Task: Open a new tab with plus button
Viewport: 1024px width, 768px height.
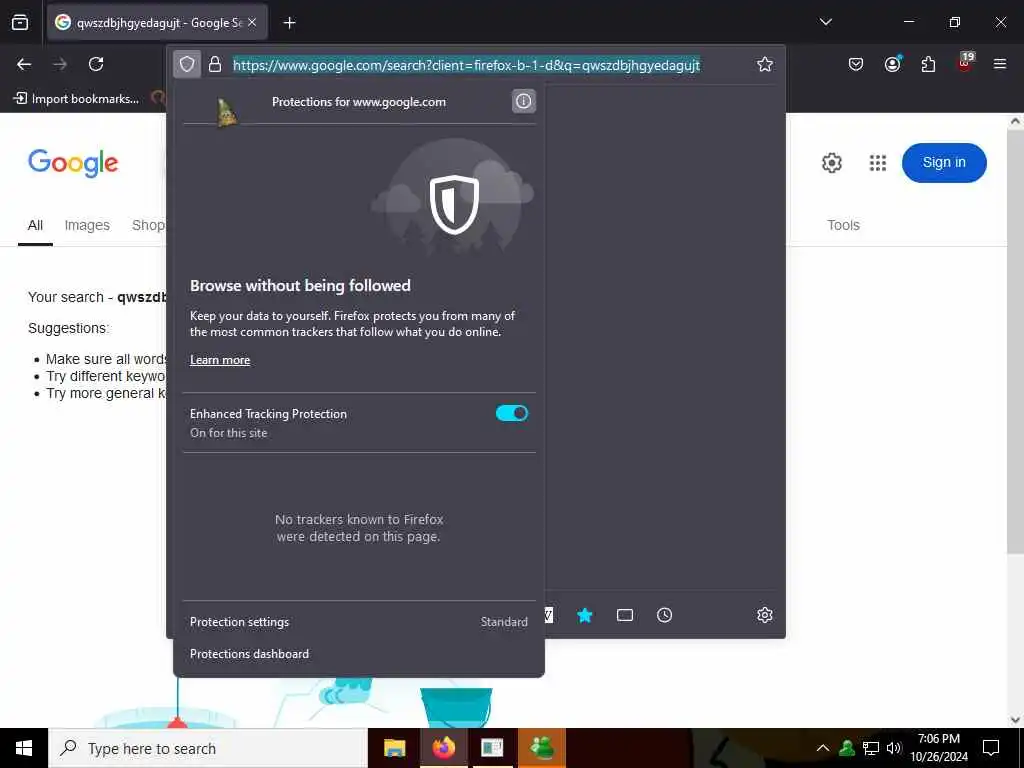Action: (x=289, y=23)
